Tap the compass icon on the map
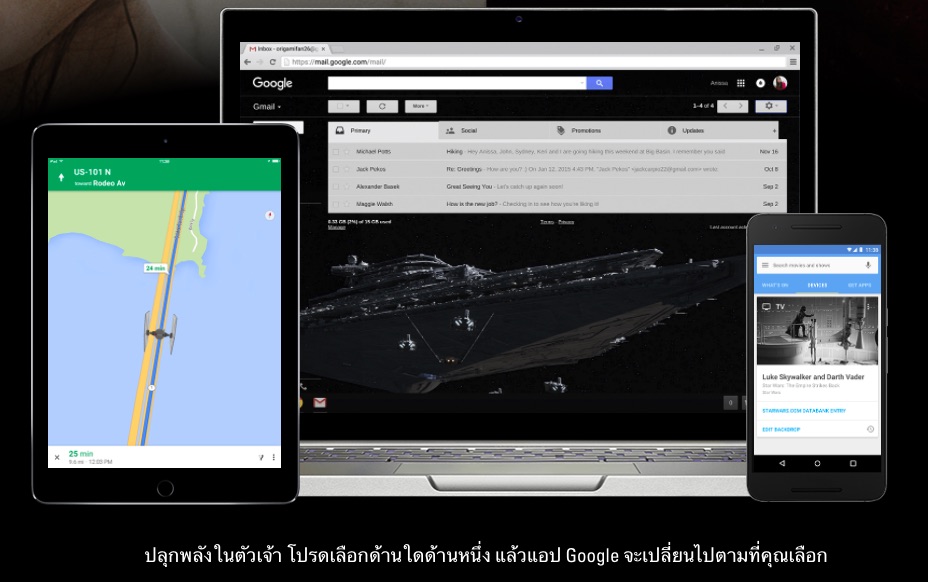 click(269, 215)
